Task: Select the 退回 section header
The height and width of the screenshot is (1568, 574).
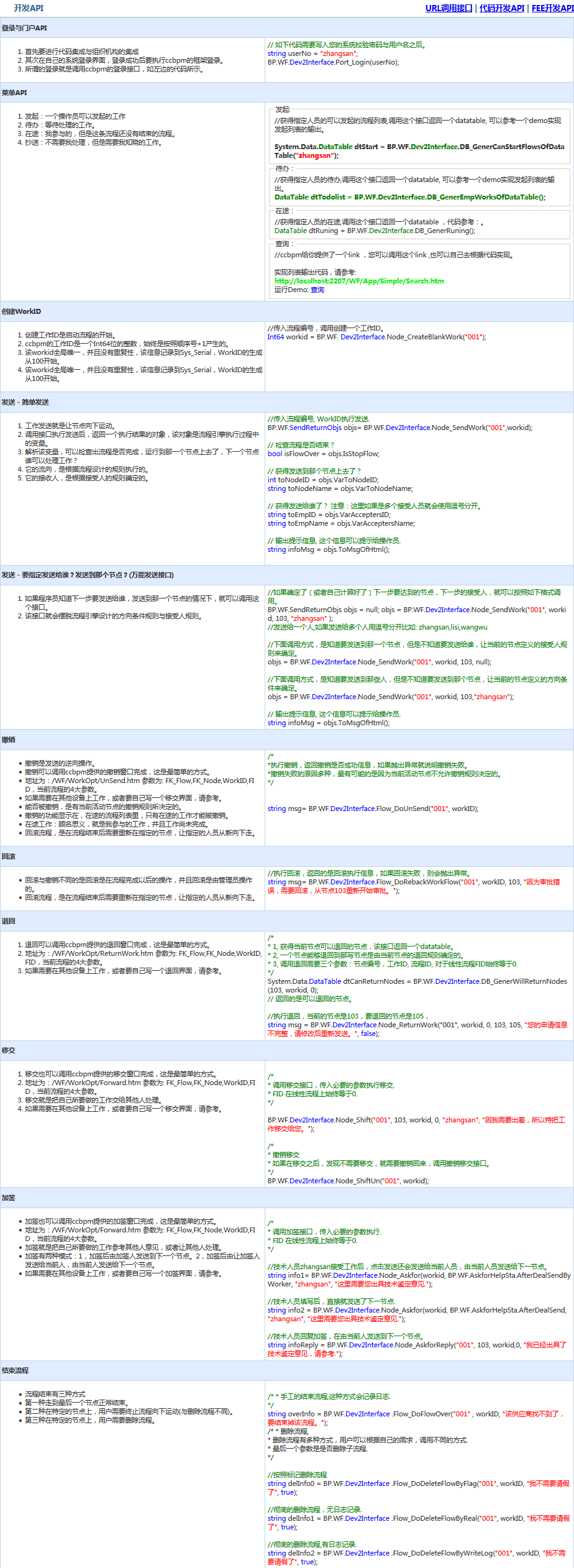Action: click(287, 921)
